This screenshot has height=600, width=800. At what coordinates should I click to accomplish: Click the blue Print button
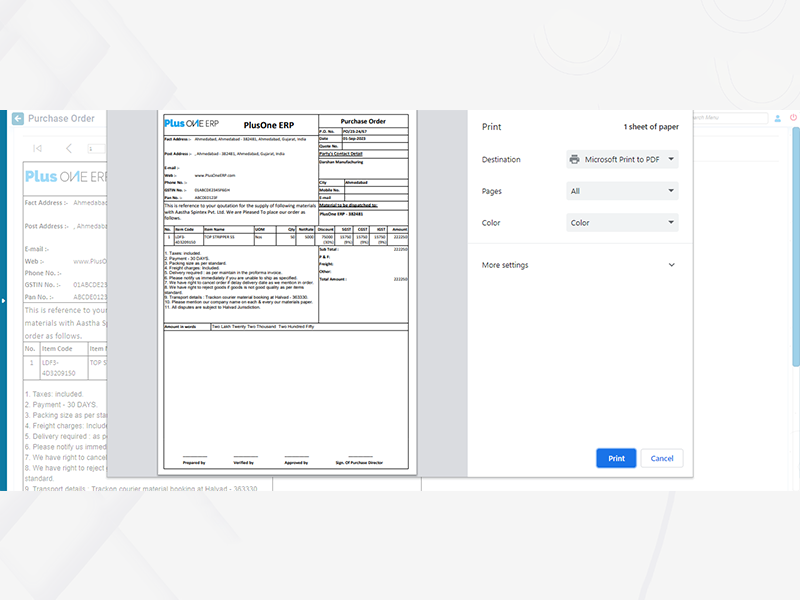(616, 458)
